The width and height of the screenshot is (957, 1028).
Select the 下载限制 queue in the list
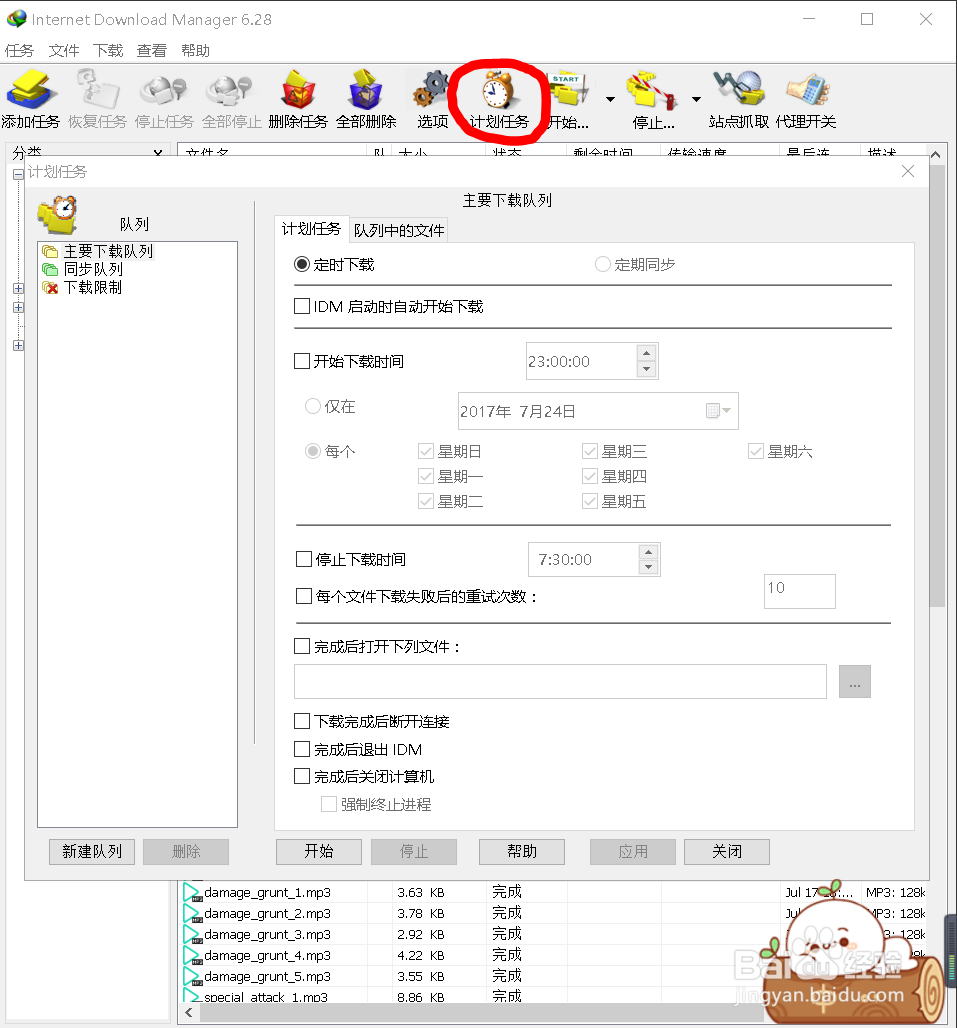(x=92, y=287)
